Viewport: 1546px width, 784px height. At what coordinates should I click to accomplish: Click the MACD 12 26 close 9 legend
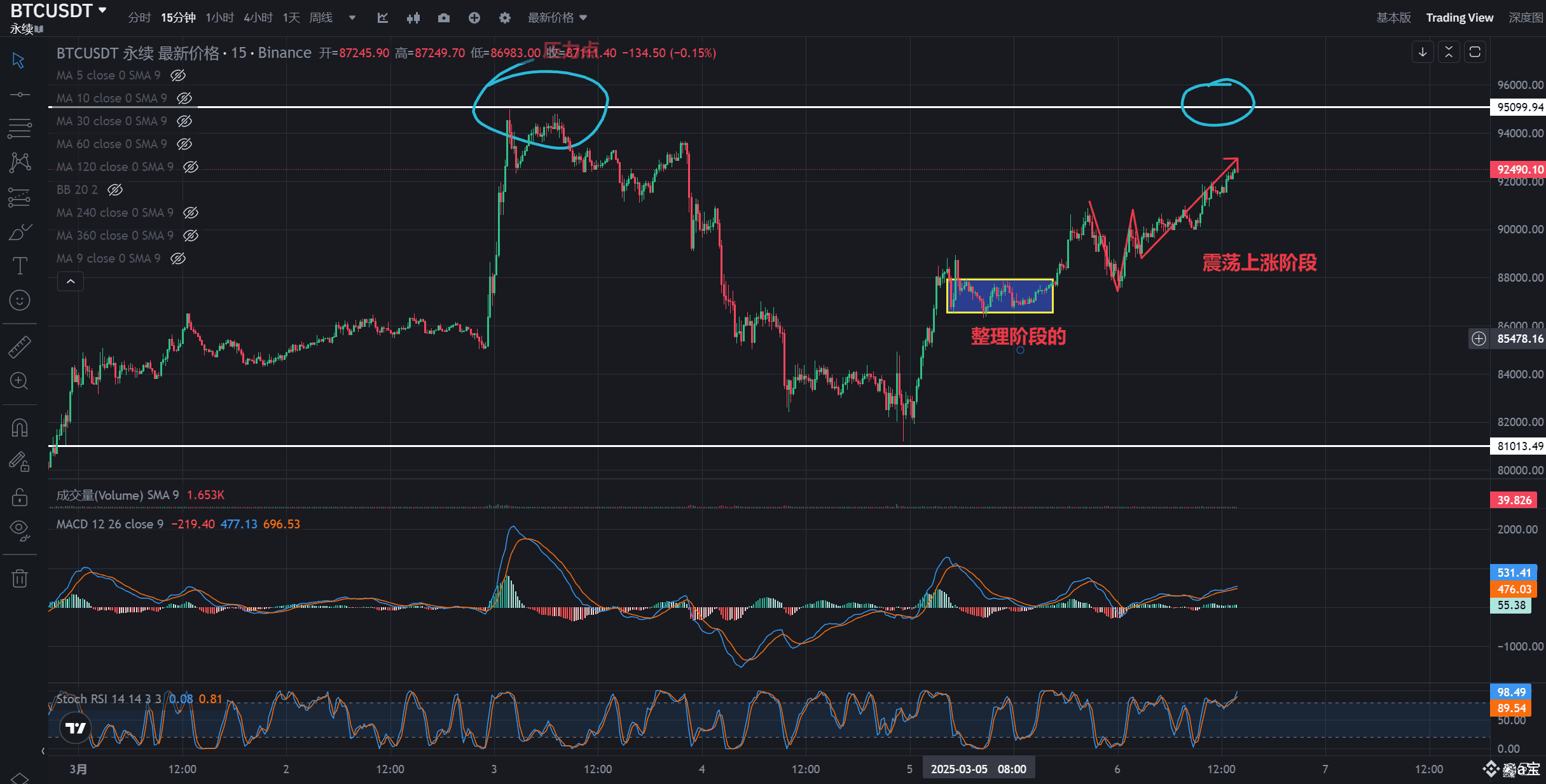110,524
